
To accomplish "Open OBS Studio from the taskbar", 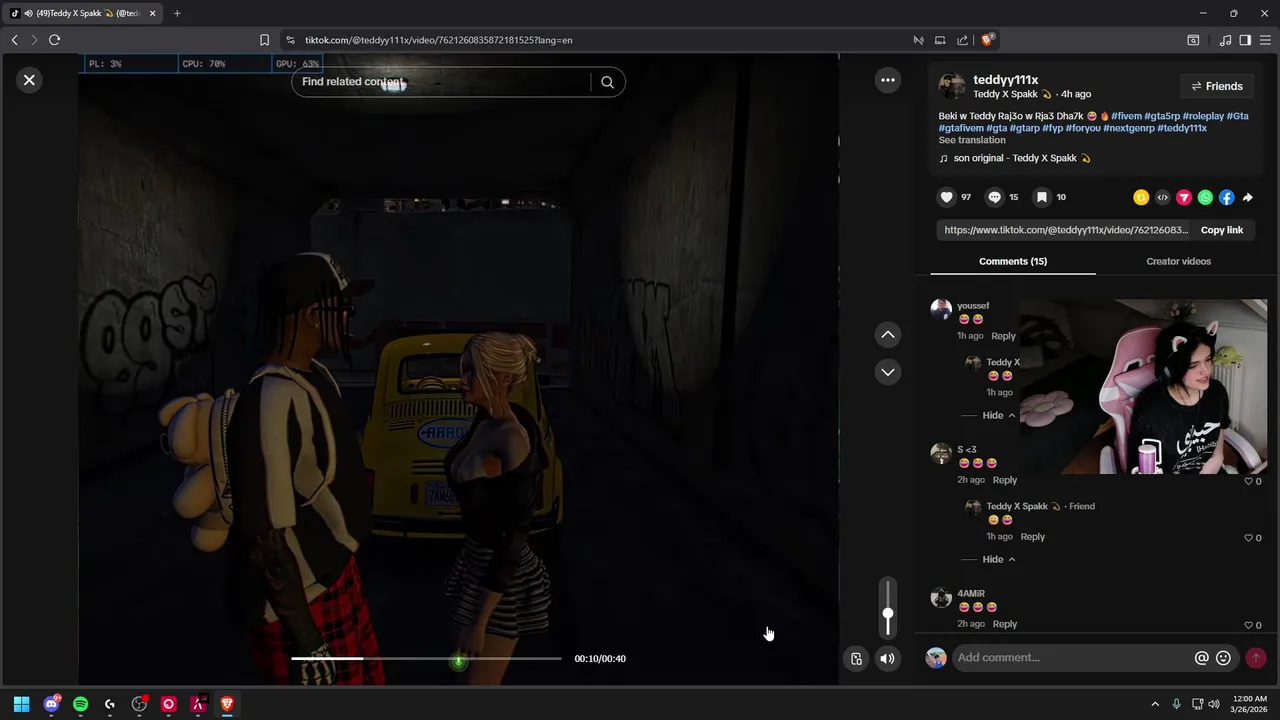I will [139, 704].
